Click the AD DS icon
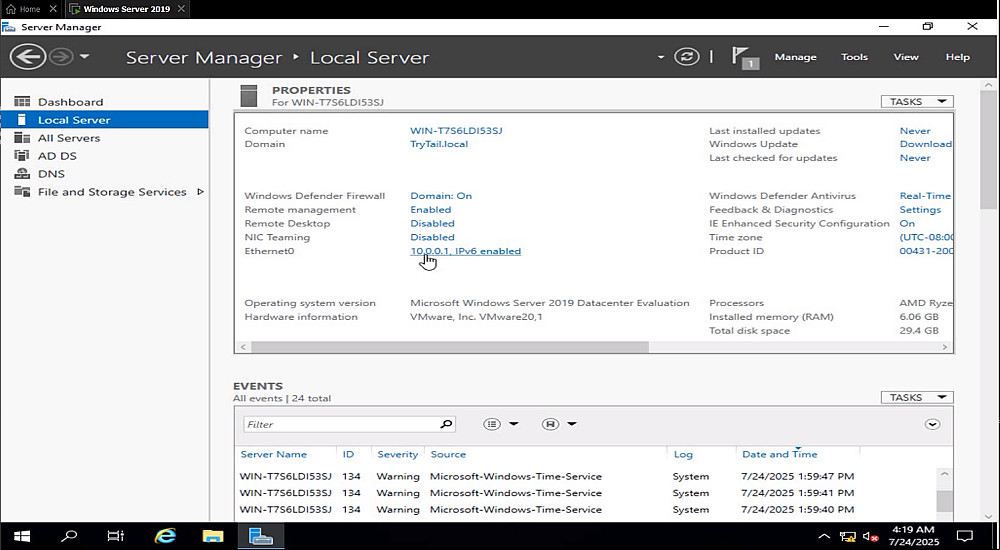This screenshot has height=550, width=1000. [x=22, y=156]
